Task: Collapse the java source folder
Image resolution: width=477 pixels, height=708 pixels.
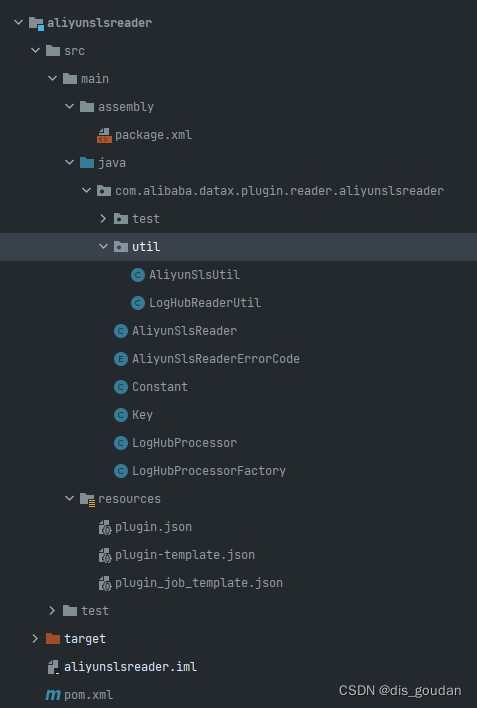Action: pyautogui.click(x=69, y=163)
